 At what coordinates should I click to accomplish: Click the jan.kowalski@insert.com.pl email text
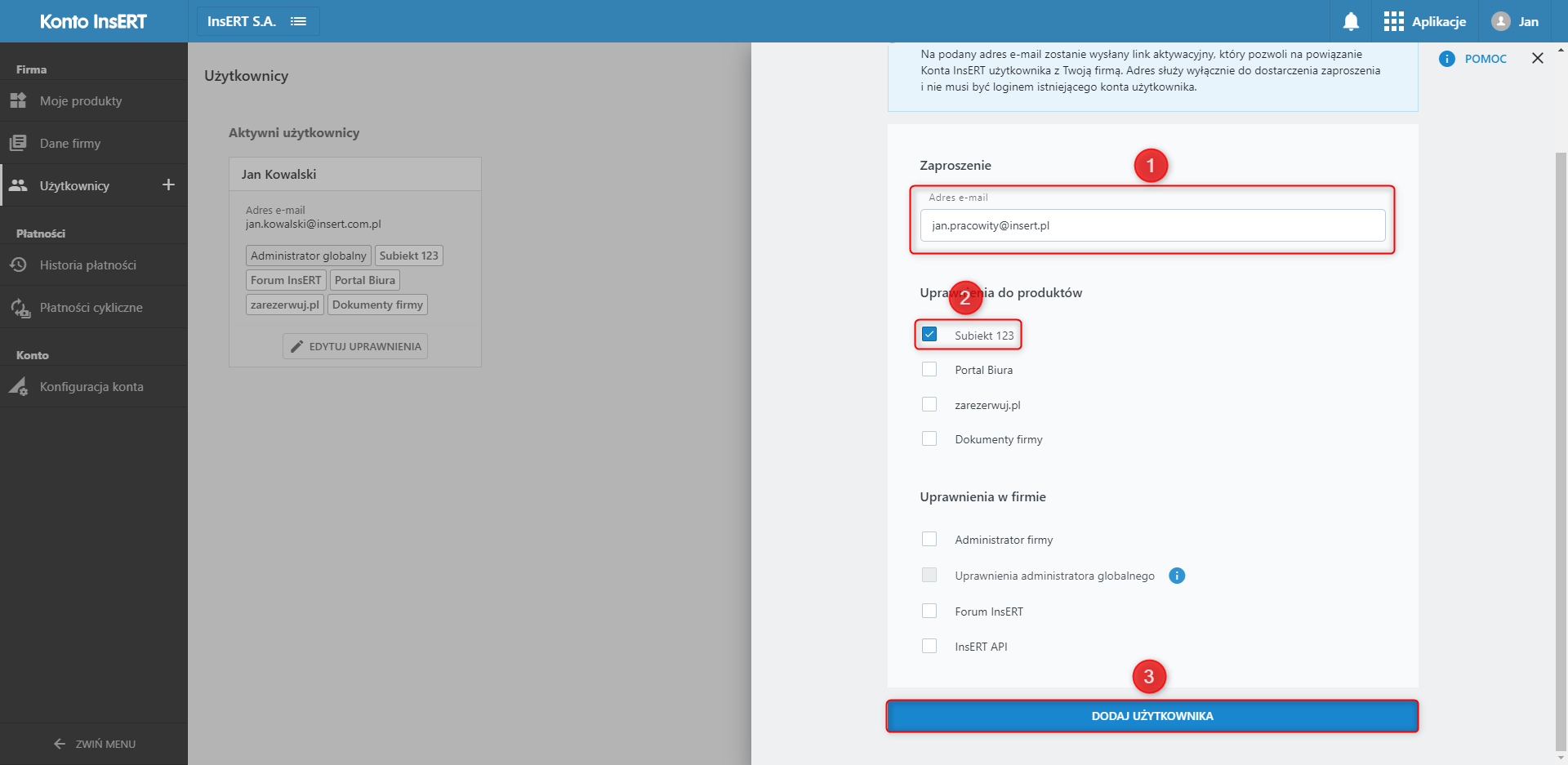(314, 224)
